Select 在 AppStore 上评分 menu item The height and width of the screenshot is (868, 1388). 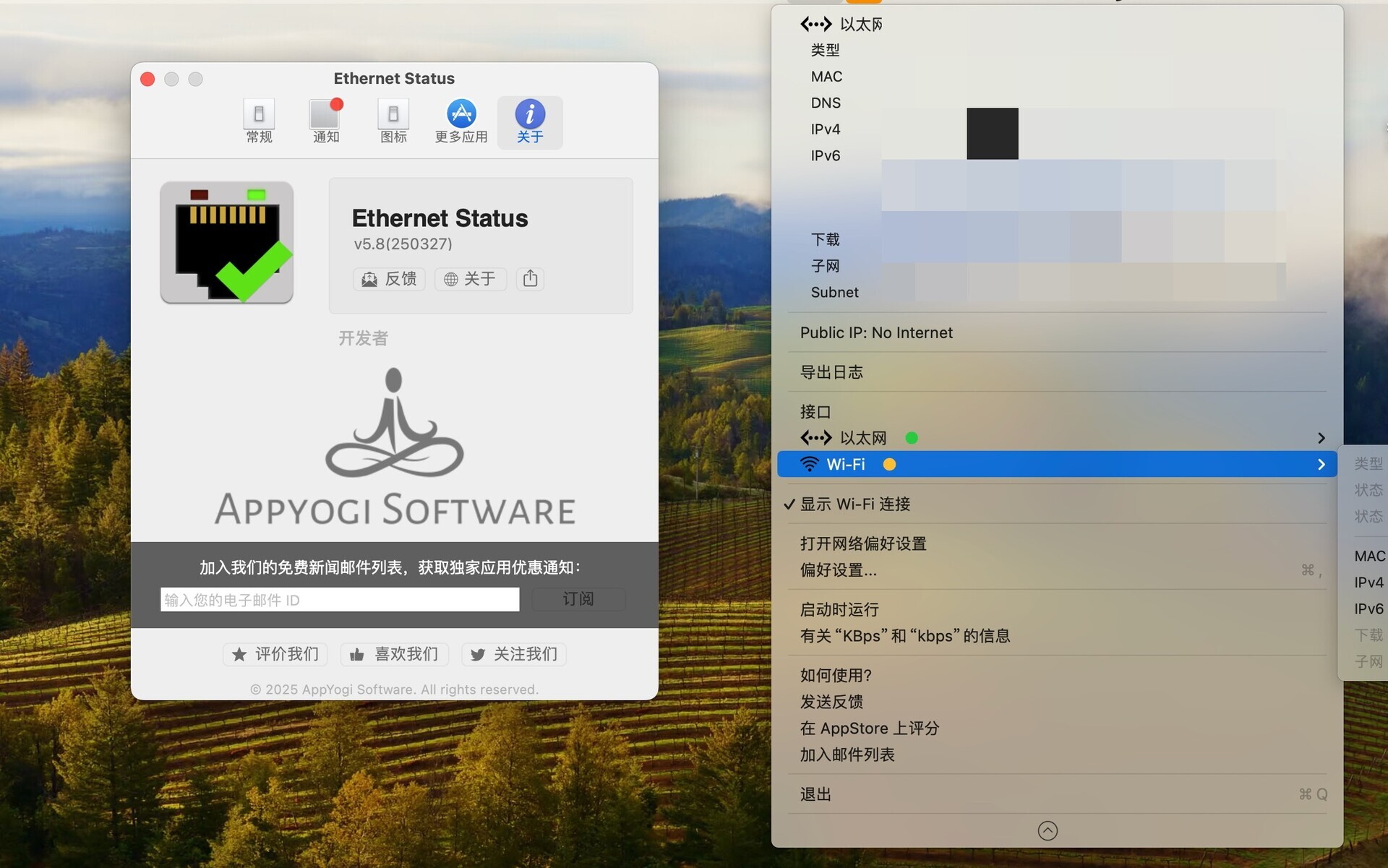[x=1057, y=728]
